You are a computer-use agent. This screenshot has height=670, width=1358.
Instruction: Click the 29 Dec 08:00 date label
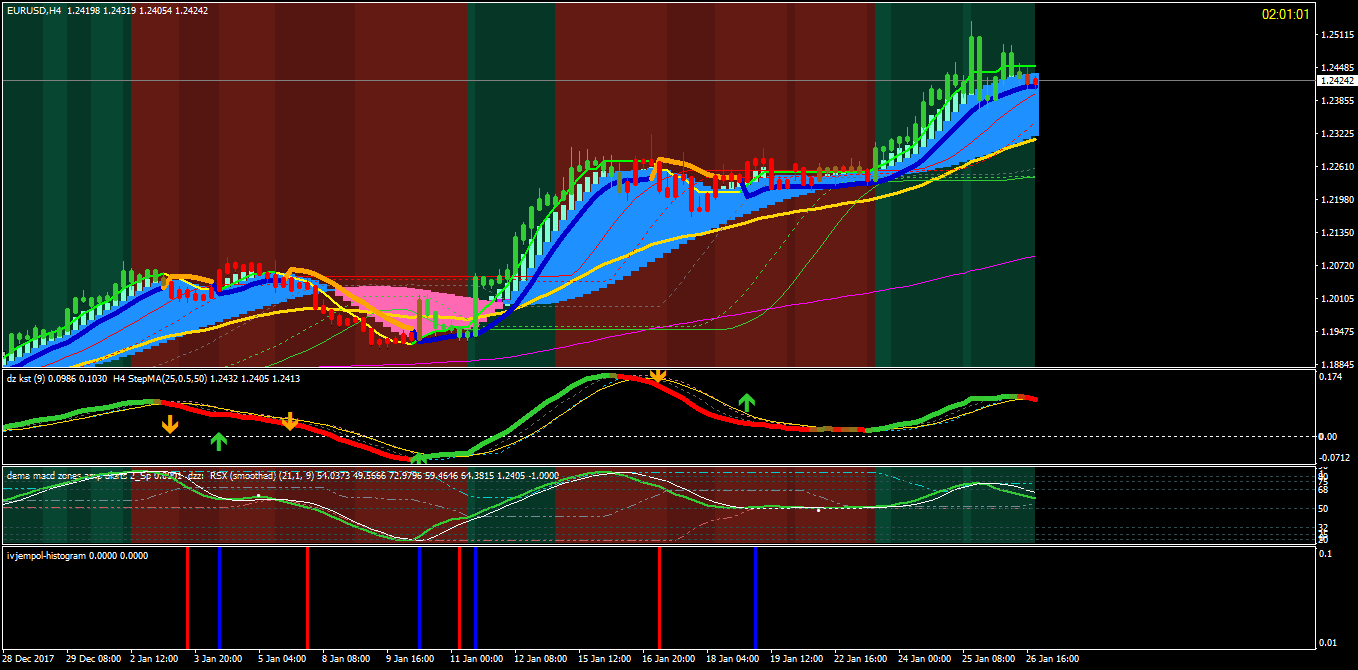coord(94,659)
